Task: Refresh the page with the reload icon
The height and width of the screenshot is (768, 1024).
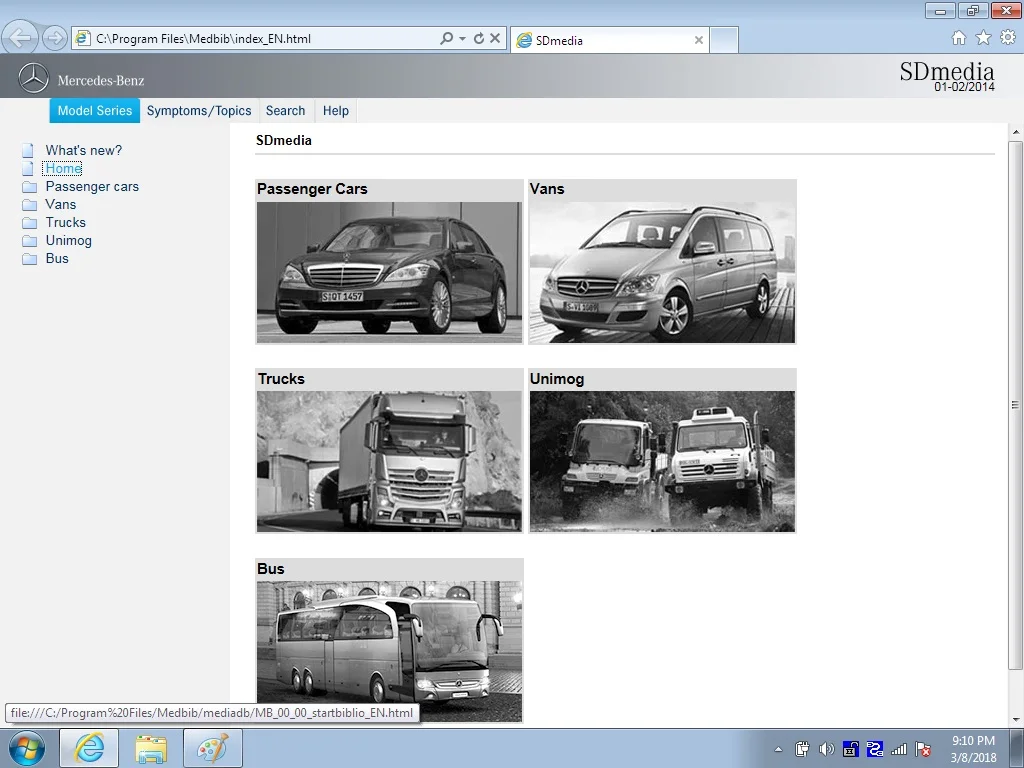Action: [479, 39]
